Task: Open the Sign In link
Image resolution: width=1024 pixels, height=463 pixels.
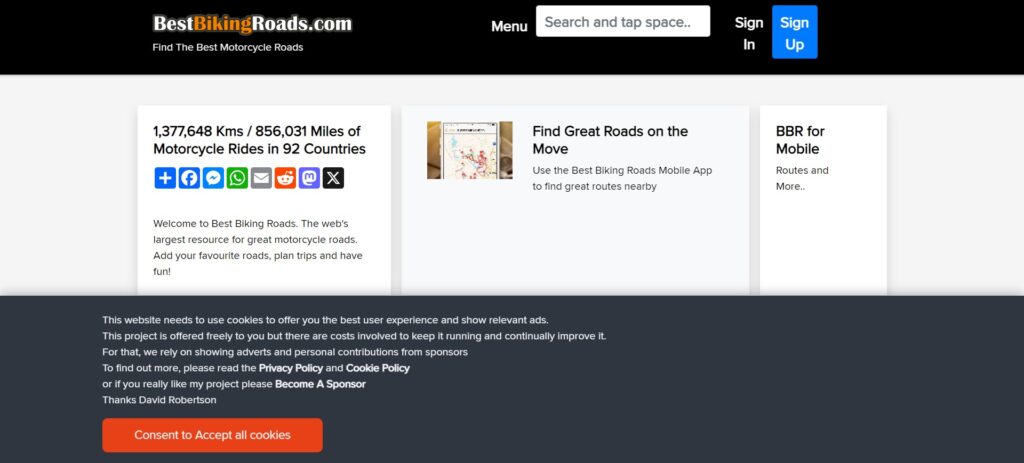Action: pos(748,33)
